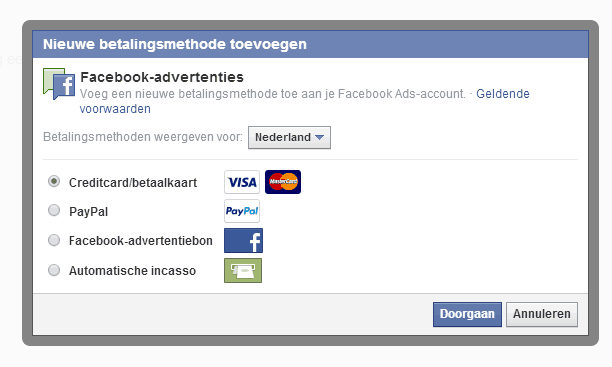Image resolution: width=612 pixels, height=367 pixels.
Task: Click the Facebook-advertentiebon label text
Action: pos(141,241)
